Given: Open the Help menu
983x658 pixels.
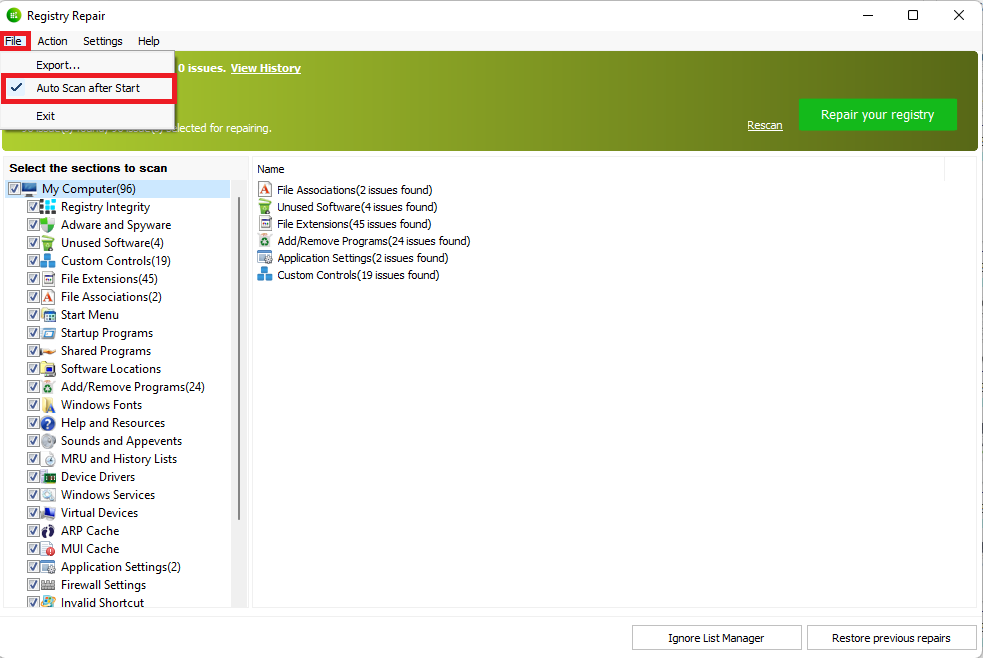Looking at the screenshot, I should tap(148, 41).
